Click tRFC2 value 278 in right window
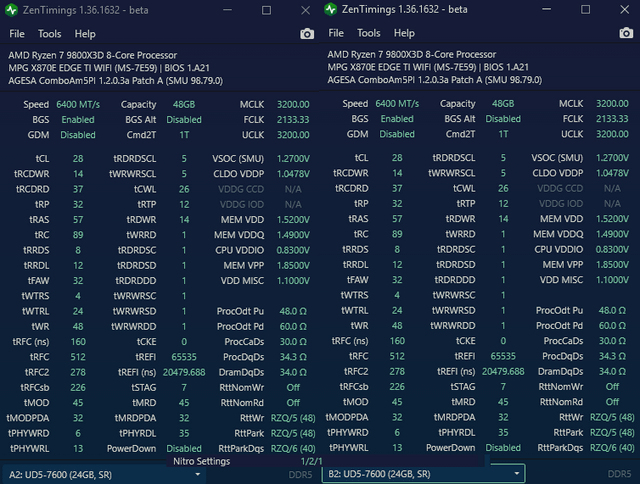The height and width of the screenshot is (484, 640). tap(397, 371)
